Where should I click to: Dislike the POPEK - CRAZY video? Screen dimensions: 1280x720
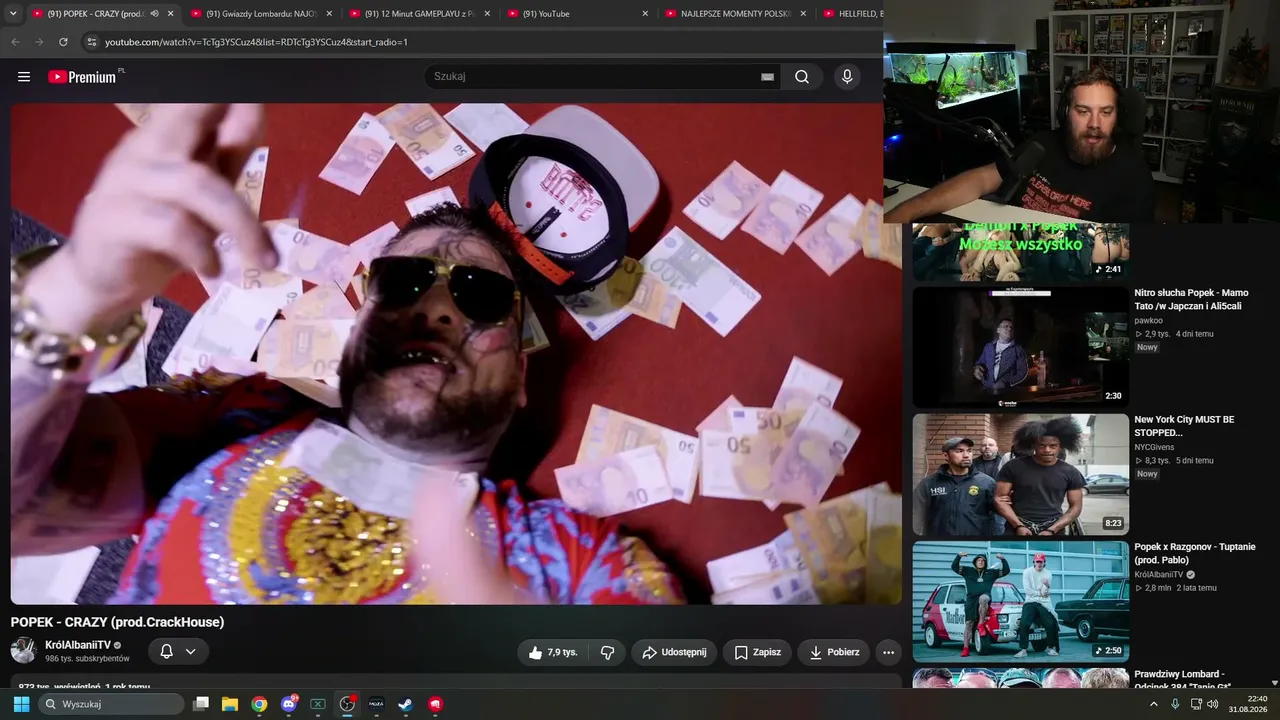(607, 652)
